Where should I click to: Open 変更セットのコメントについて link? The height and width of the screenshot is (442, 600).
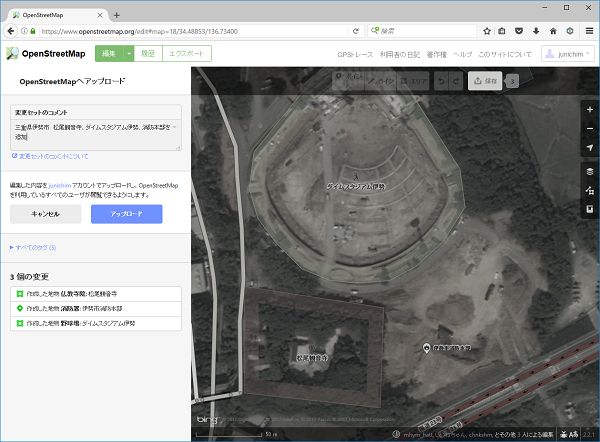pyautogui.click(x=50, y=156)
